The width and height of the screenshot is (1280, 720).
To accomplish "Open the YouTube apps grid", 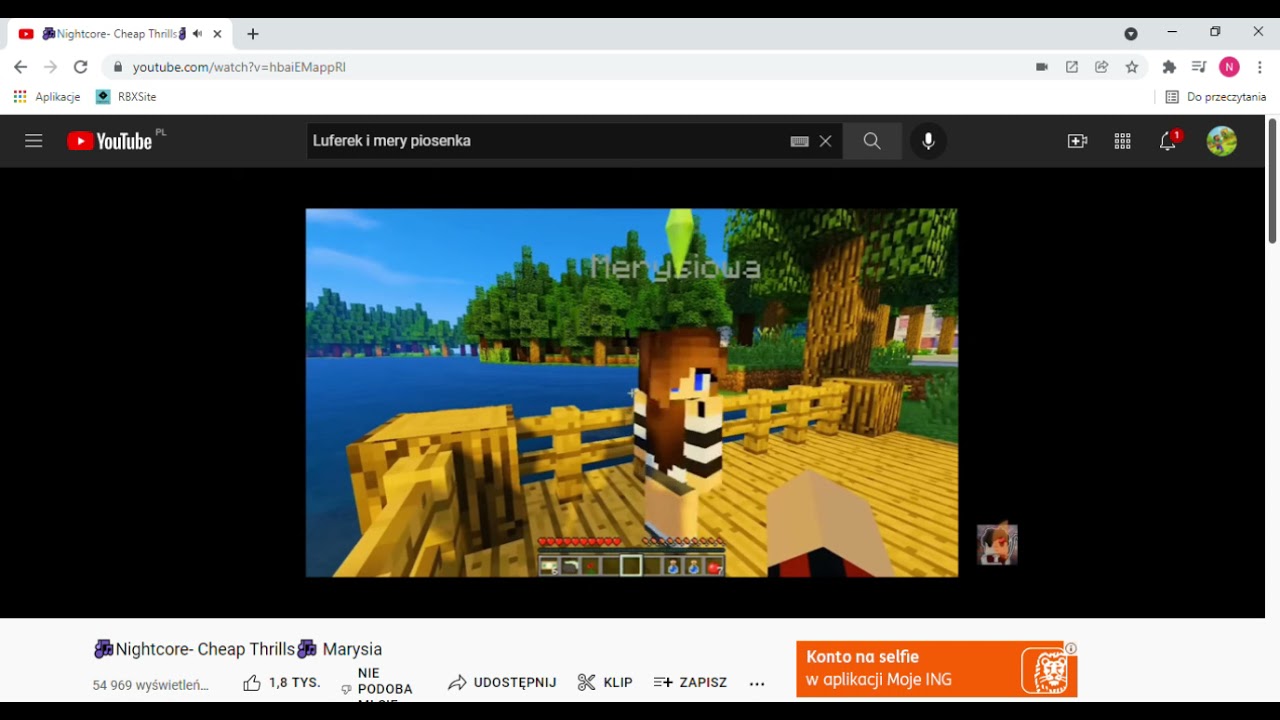I will [x=1122, y=141].
